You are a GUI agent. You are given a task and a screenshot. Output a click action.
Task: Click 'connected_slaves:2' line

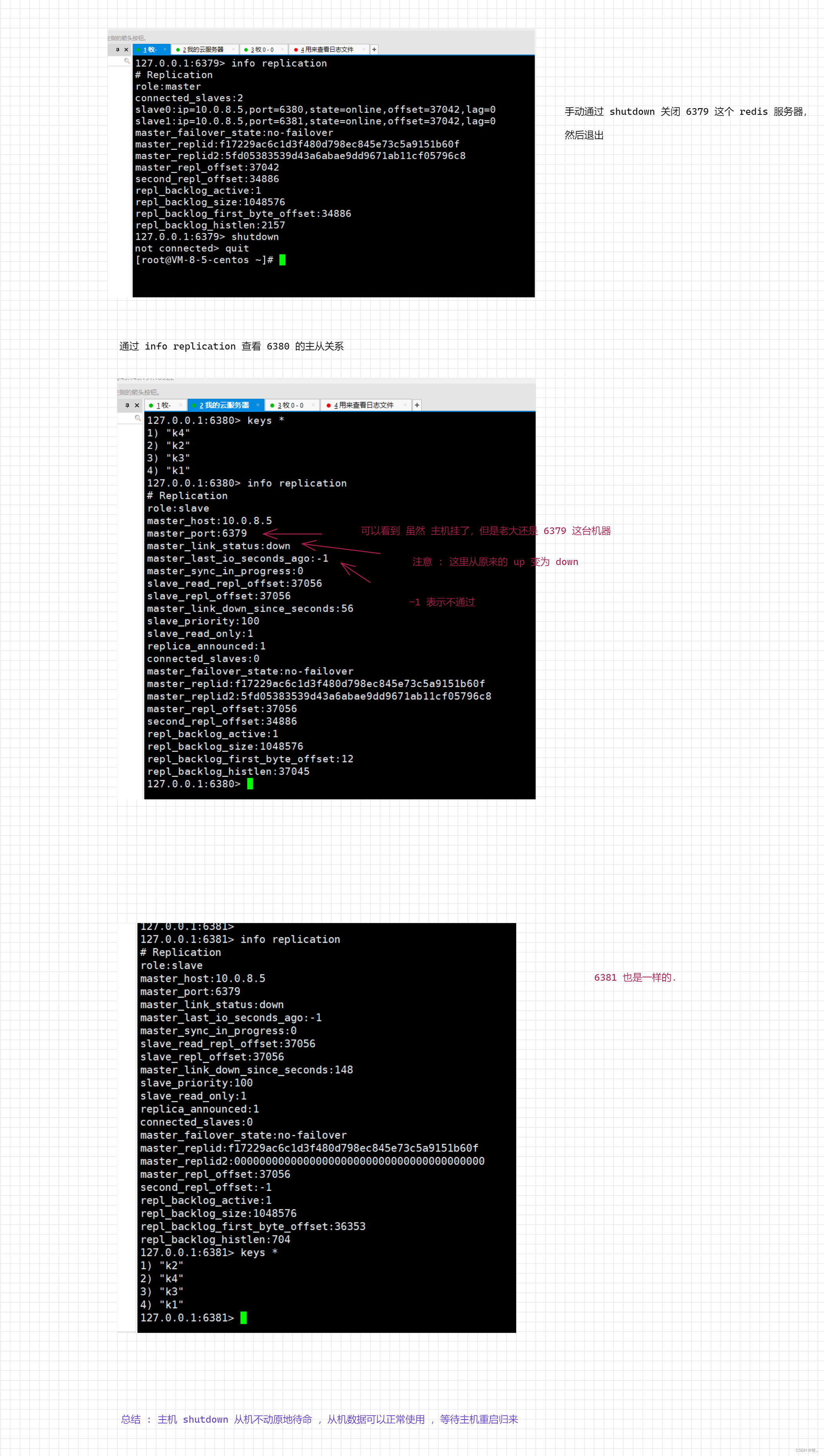click(x=189, y=98)
